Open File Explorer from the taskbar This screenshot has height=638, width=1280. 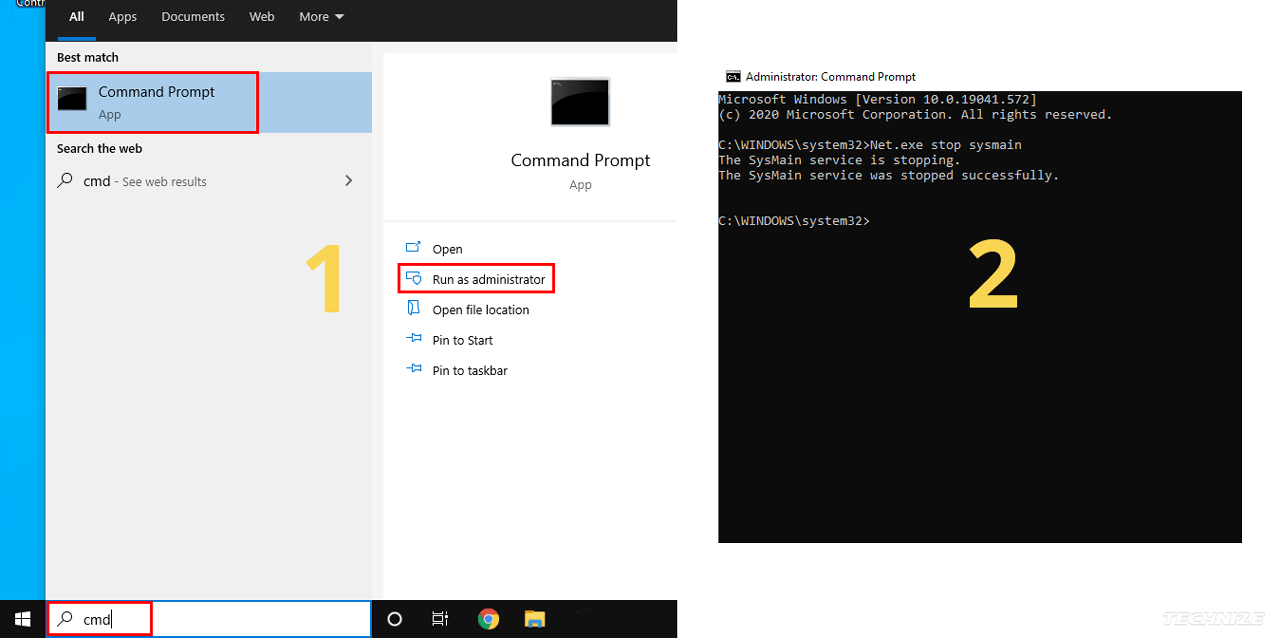click(535, 619)
